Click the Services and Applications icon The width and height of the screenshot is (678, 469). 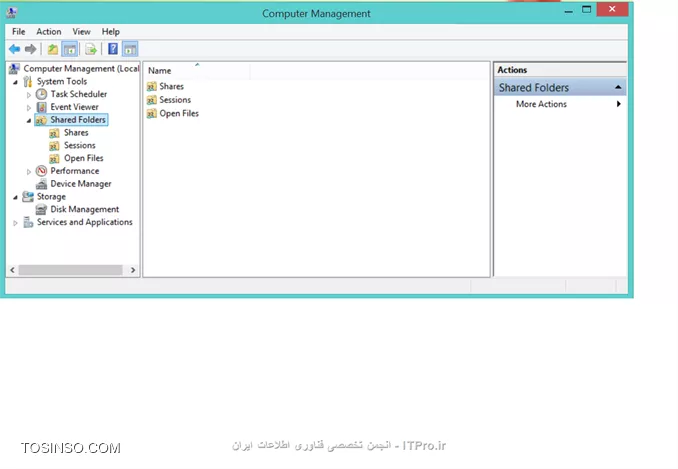pyautogui.click(x=28, y=222)
